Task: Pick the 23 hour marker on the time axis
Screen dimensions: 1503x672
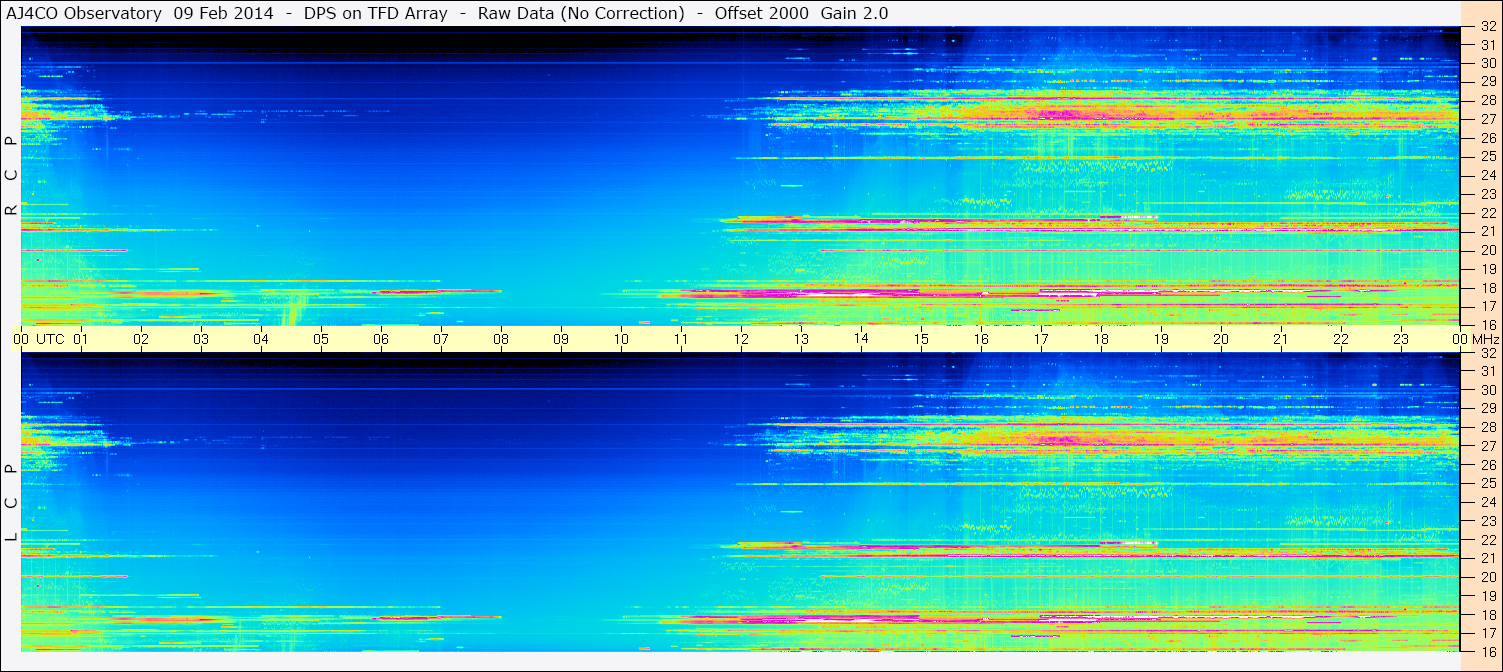Action: click(x=1401, y=339)
